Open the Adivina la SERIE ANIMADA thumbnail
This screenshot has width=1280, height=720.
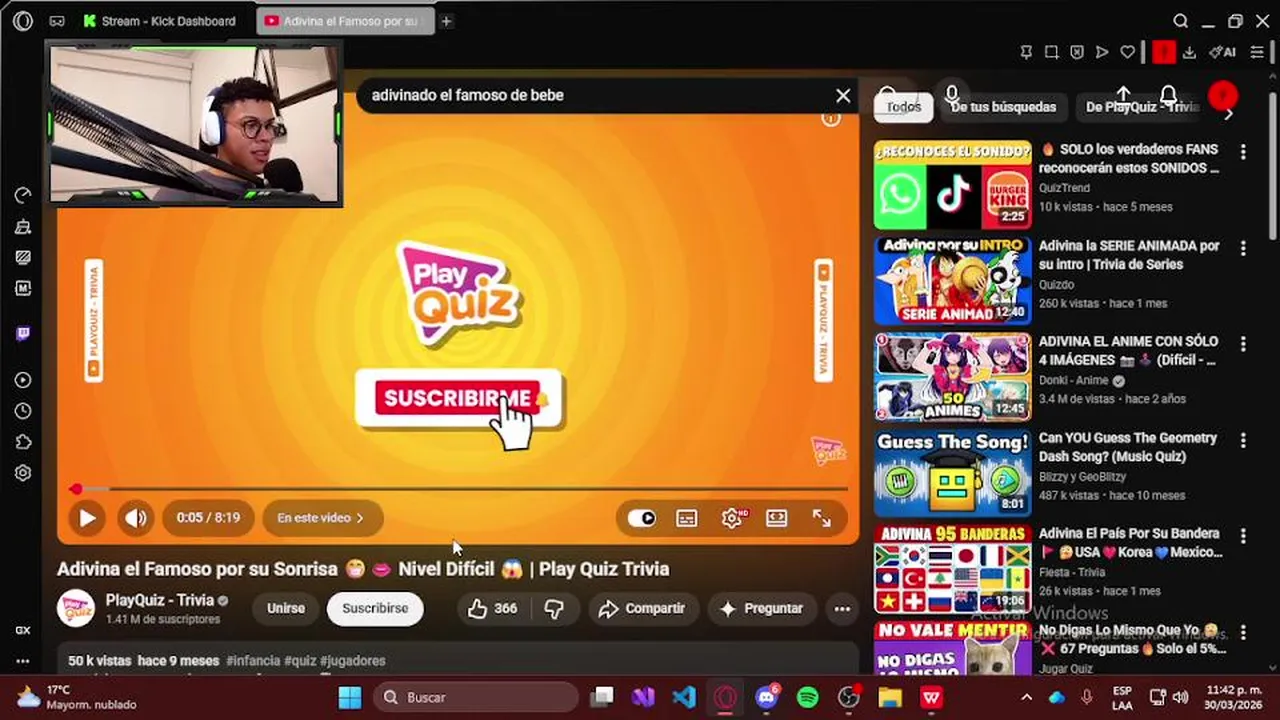click(953, 281)
